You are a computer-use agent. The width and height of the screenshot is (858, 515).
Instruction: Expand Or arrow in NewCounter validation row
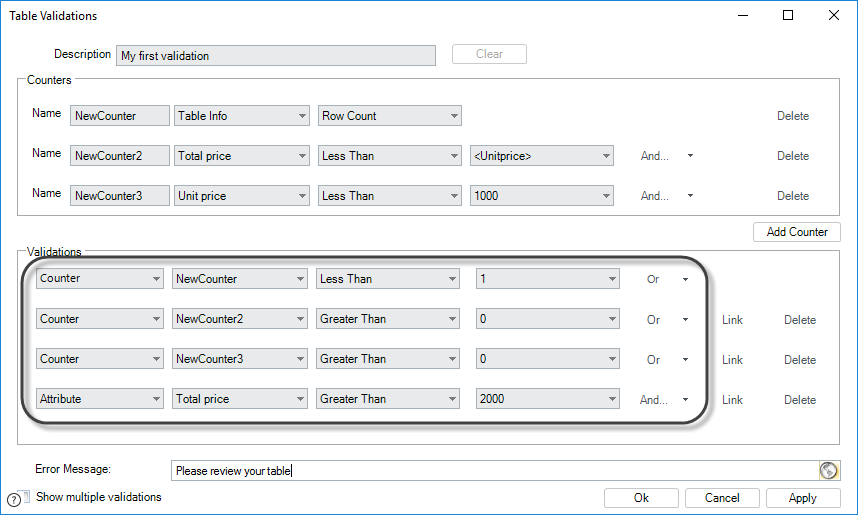pos(685,280)
